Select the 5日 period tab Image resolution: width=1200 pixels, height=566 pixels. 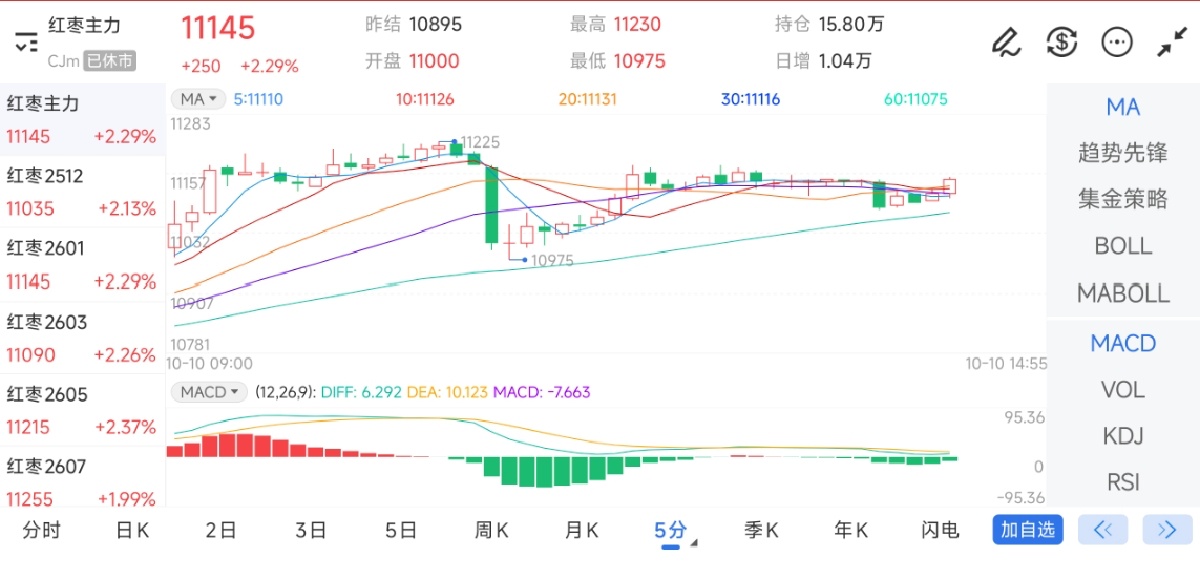[x=401, y=530]
